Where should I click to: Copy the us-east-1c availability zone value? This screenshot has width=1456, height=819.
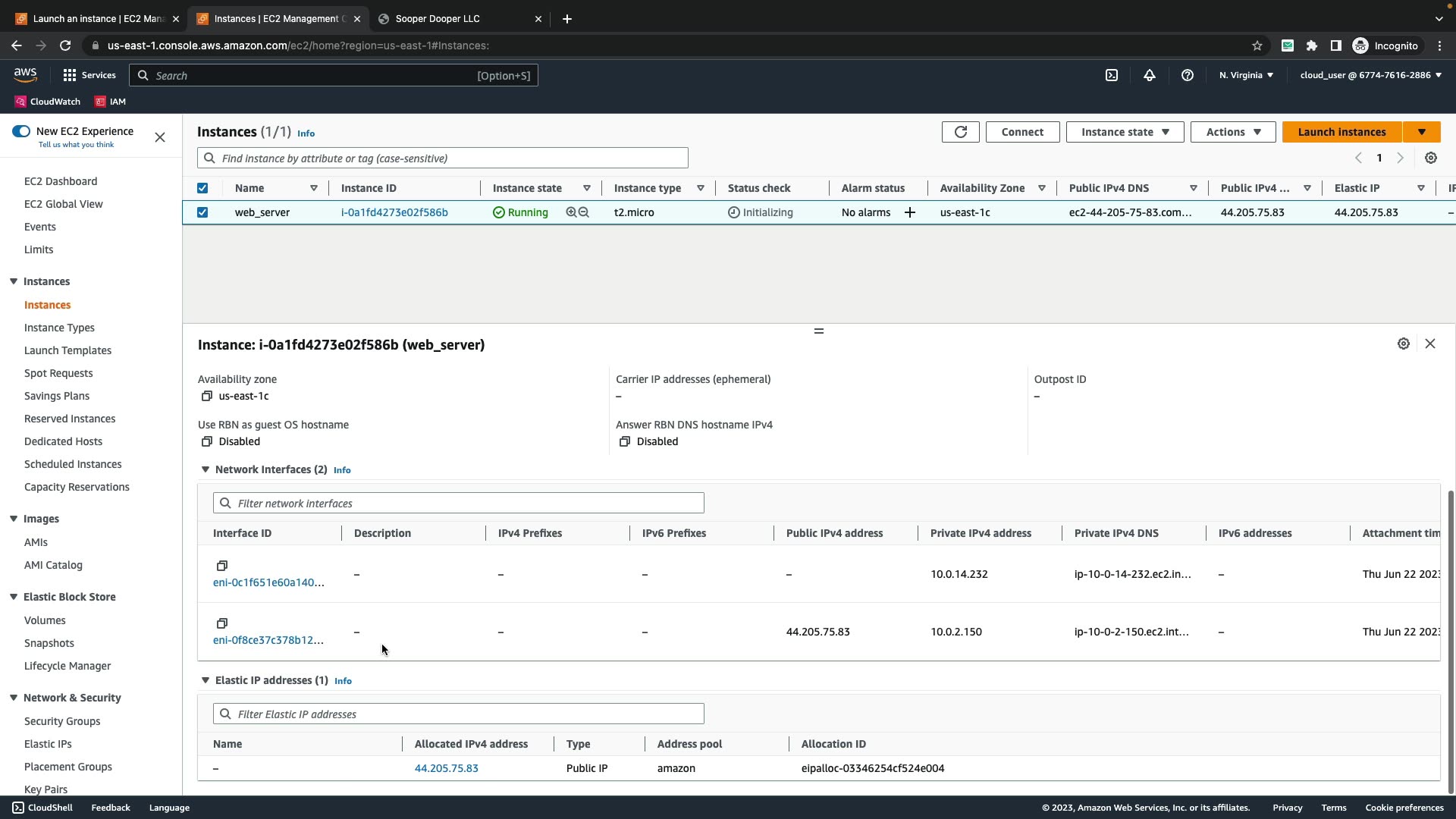[206, 396]
